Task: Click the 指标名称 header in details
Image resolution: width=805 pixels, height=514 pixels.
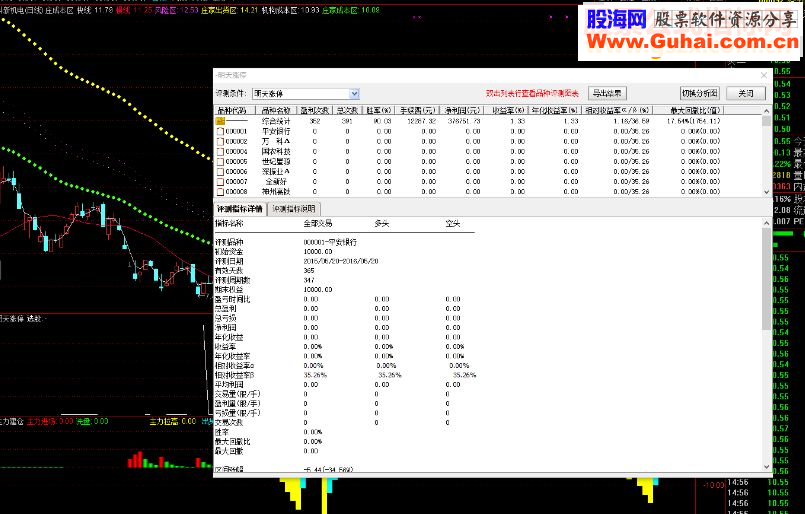Action: [x=229, y=224]
